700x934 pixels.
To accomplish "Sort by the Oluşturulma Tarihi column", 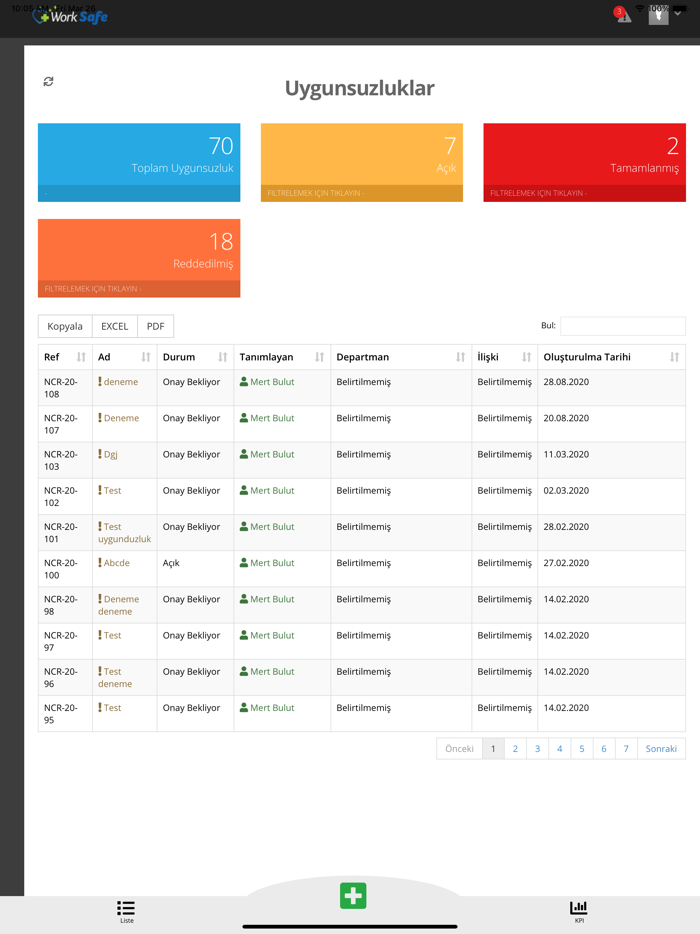I will [x=611, y=357].
